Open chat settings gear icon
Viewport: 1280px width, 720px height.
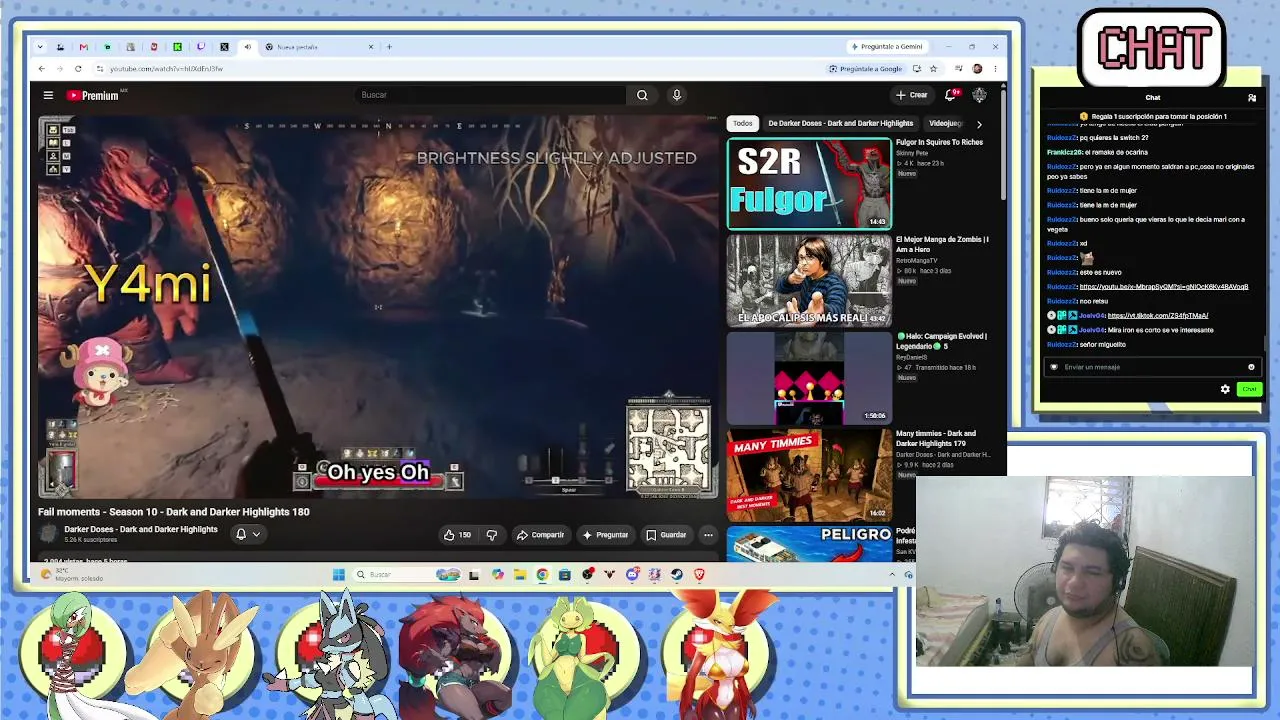(x=1225, y=389)
